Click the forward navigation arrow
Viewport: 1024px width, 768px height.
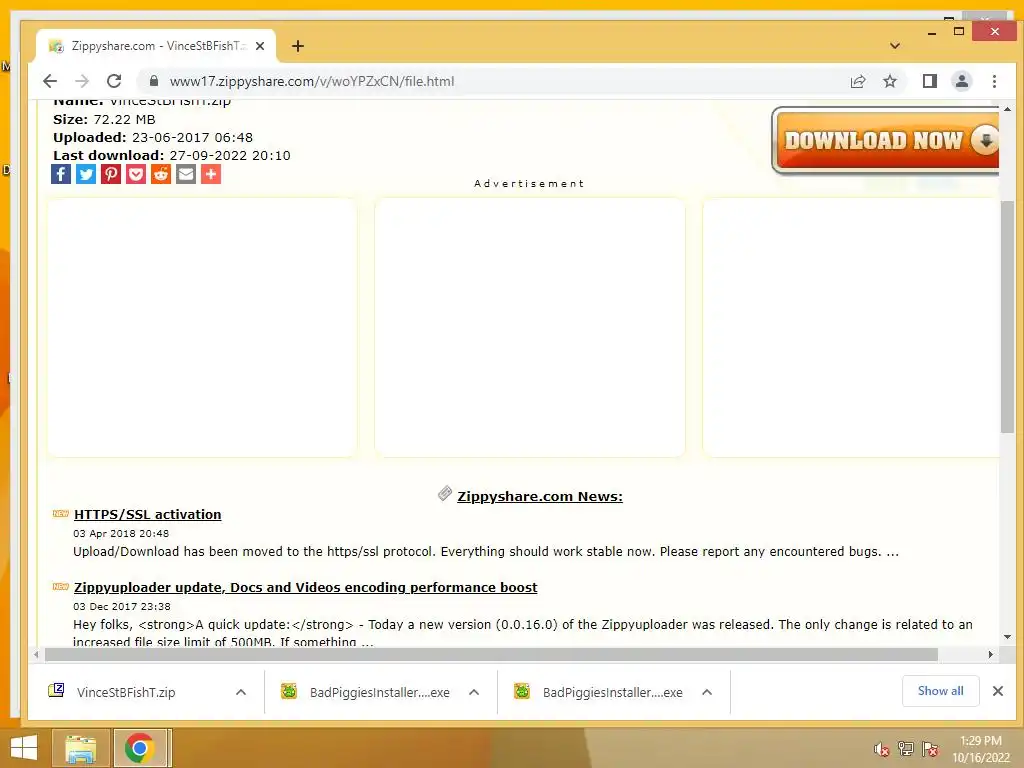pos(82,81)
